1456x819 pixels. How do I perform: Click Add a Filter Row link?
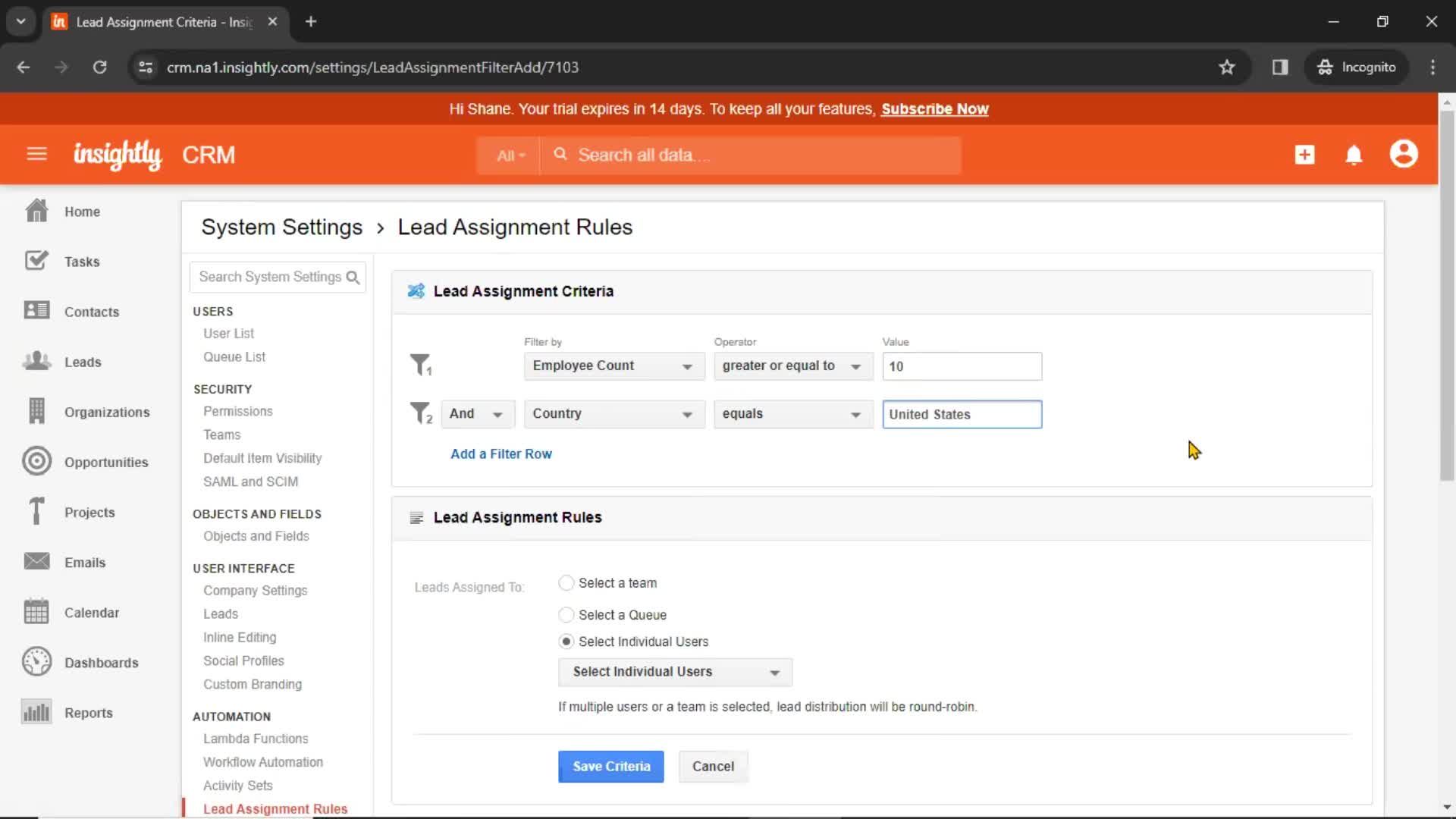[x=500, y=453]
